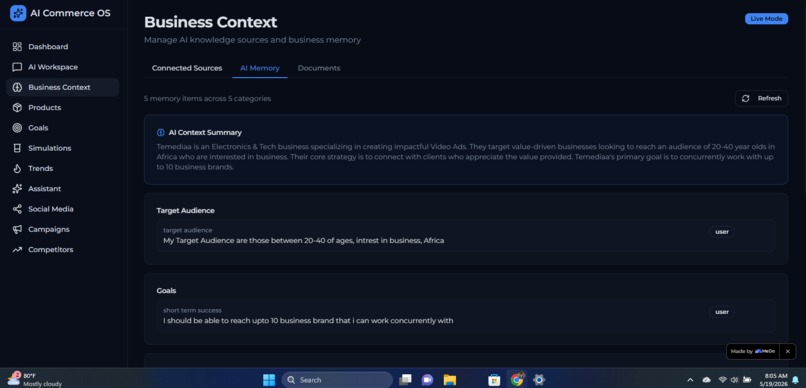Image resolution: width=806 pixels, height=388 pixels.
Task: Open the weather widget showing 80°F
Action: coord(35,380)
